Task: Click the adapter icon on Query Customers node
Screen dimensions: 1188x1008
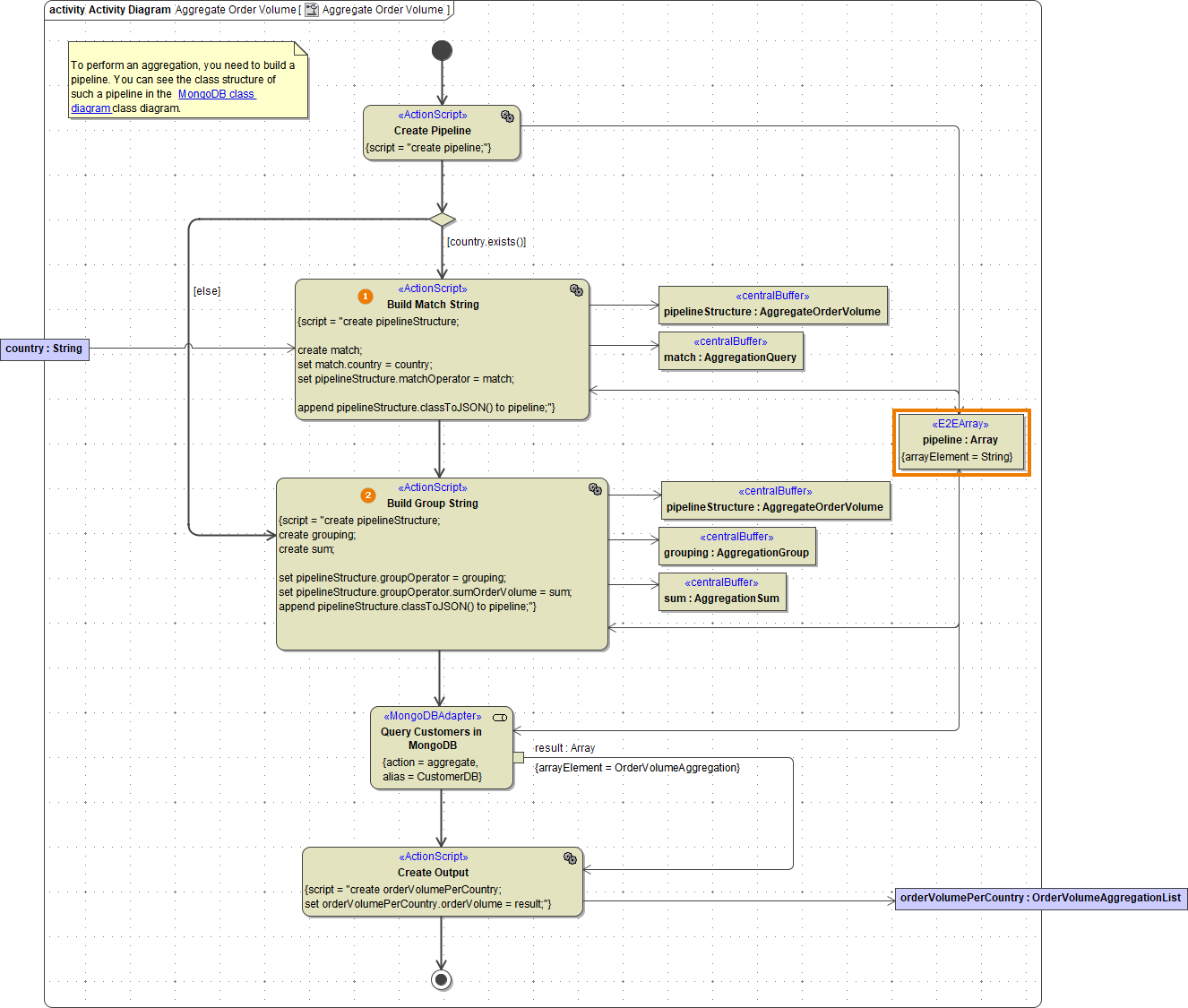Action: [501, 717]
